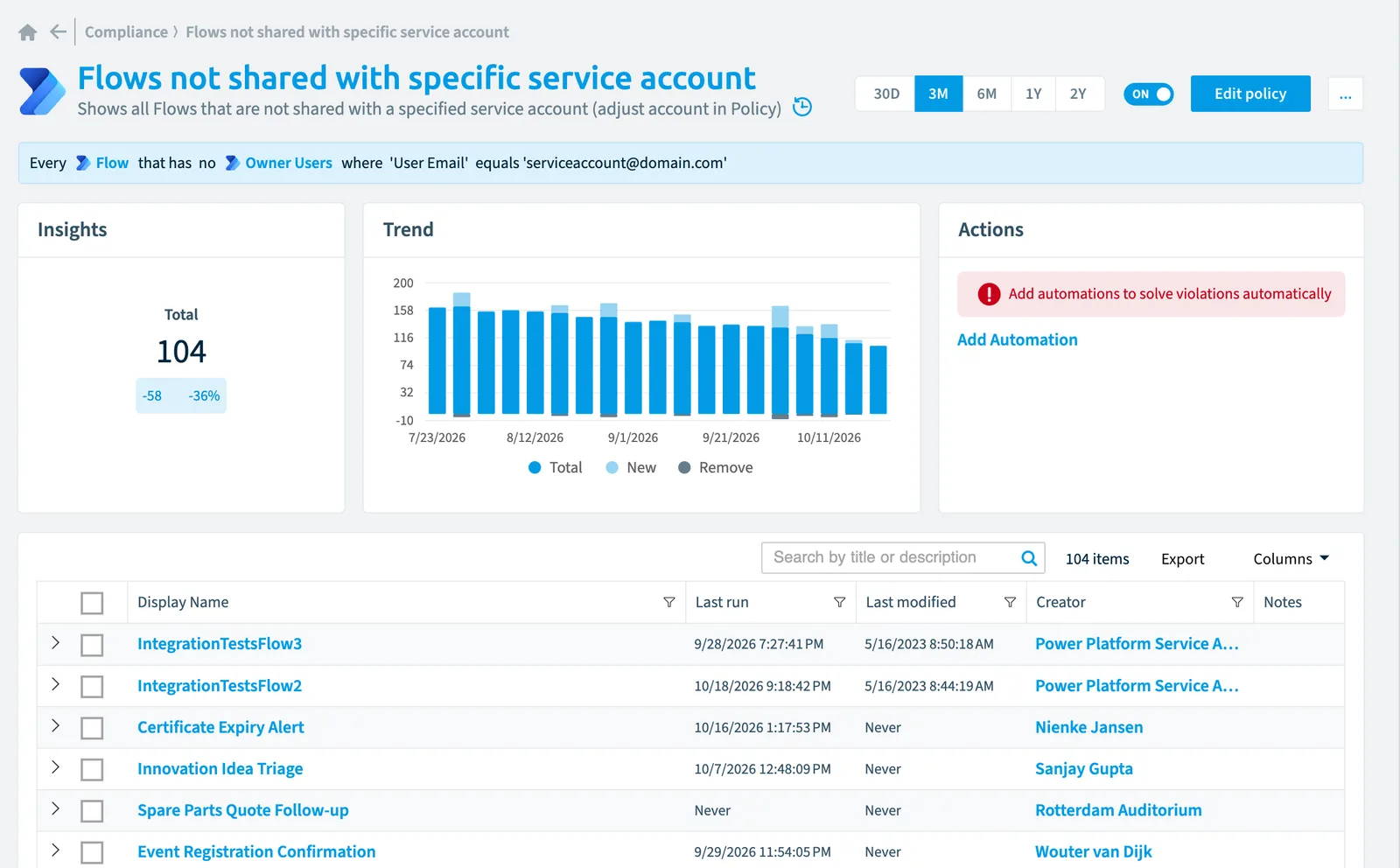Screen dimensions: 1400x868
Task: Click the red warning icon in Actions
Action: [989, 294]
